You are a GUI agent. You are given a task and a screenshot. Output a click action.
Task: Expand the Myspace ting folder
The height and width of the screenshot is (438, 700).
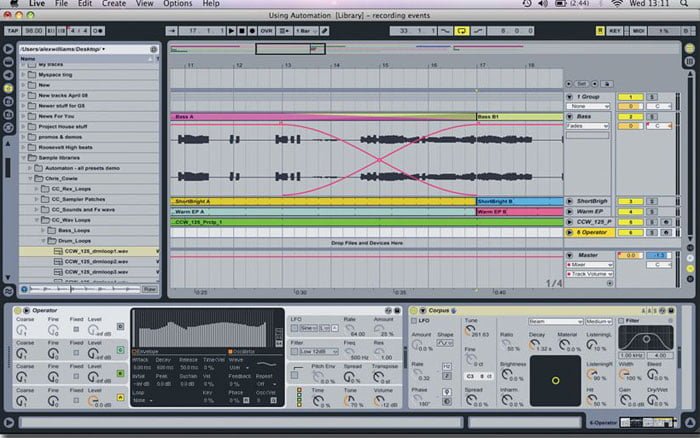23,75
